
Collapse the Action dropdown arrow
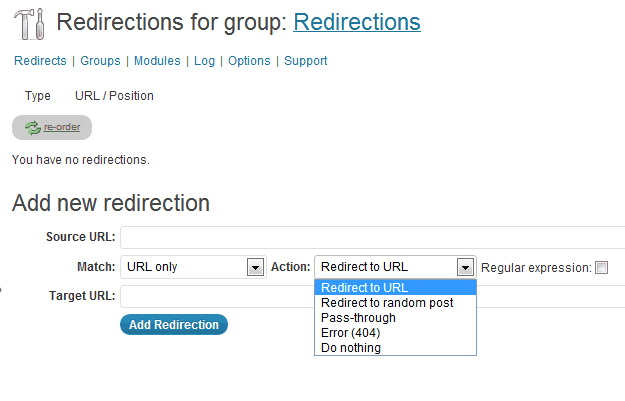click(x=465, y=267)
